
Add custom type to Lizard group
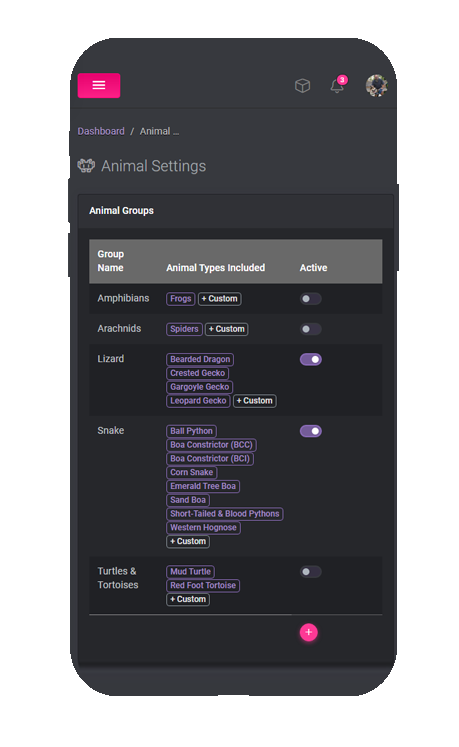(x=255, y=401)
